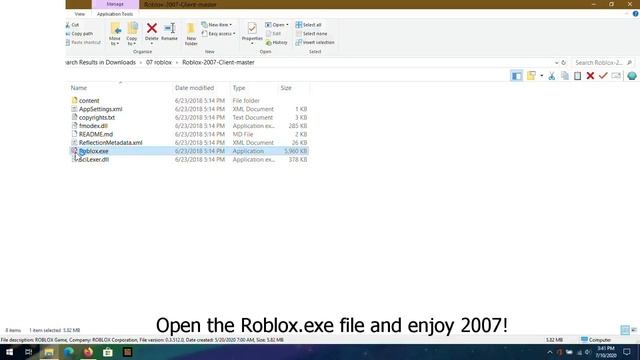Select the Roblox.exe file
640x360 pixels.
[93, 151]
